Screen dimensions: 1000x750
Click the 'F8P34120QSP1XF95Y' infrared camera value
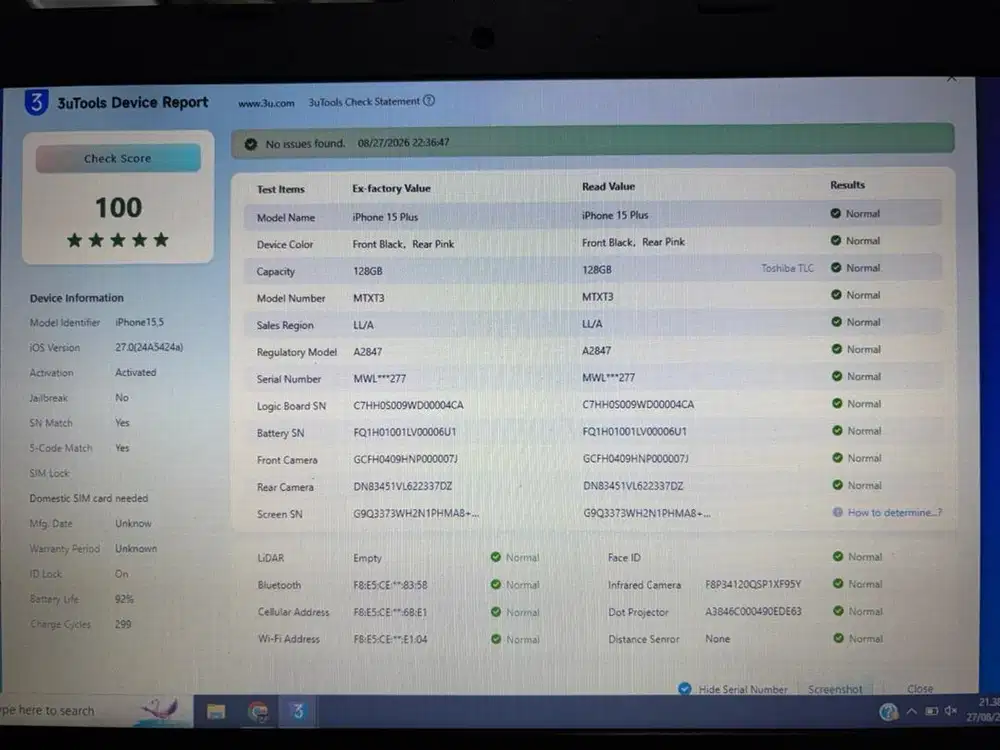click(753, 584)
